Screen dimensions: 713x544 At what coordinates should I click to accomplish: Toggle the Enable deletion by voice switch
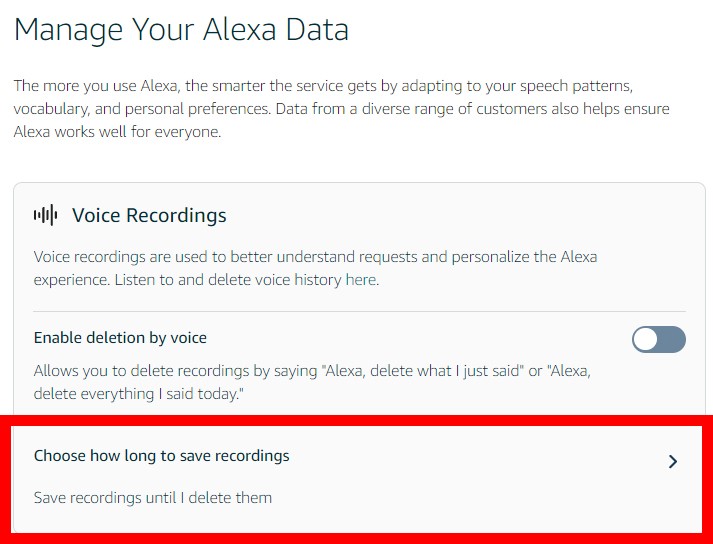[658, 340]
